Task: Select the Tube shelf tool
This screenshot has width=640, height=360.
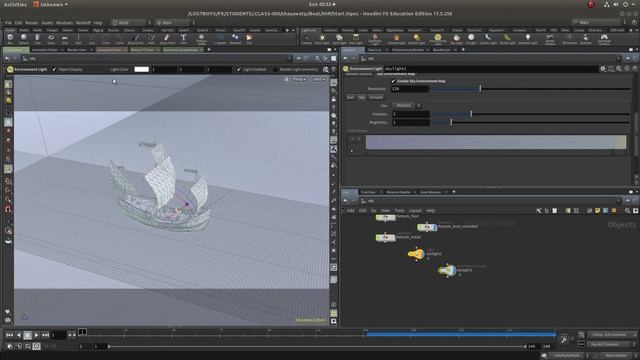Action: point(38,39)
